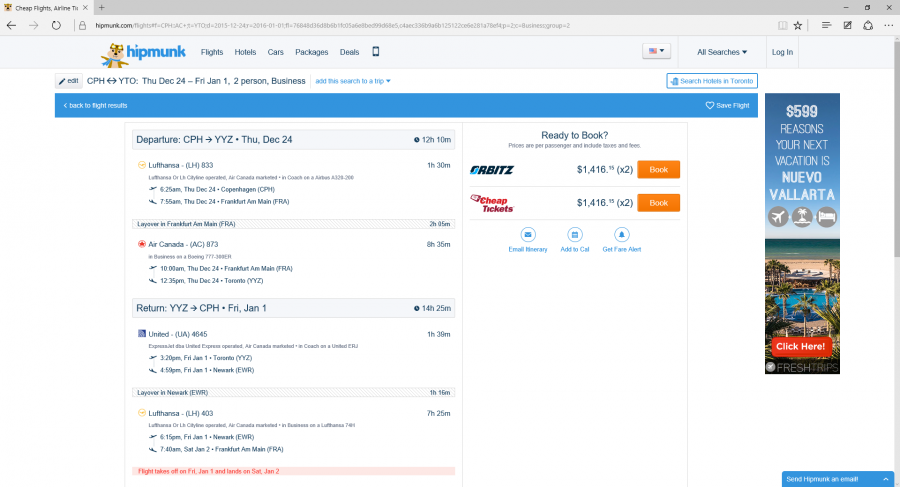Click Layover in Frankfurt Am Main row
Screen dimensions: 900x487
tap(293, 224)
